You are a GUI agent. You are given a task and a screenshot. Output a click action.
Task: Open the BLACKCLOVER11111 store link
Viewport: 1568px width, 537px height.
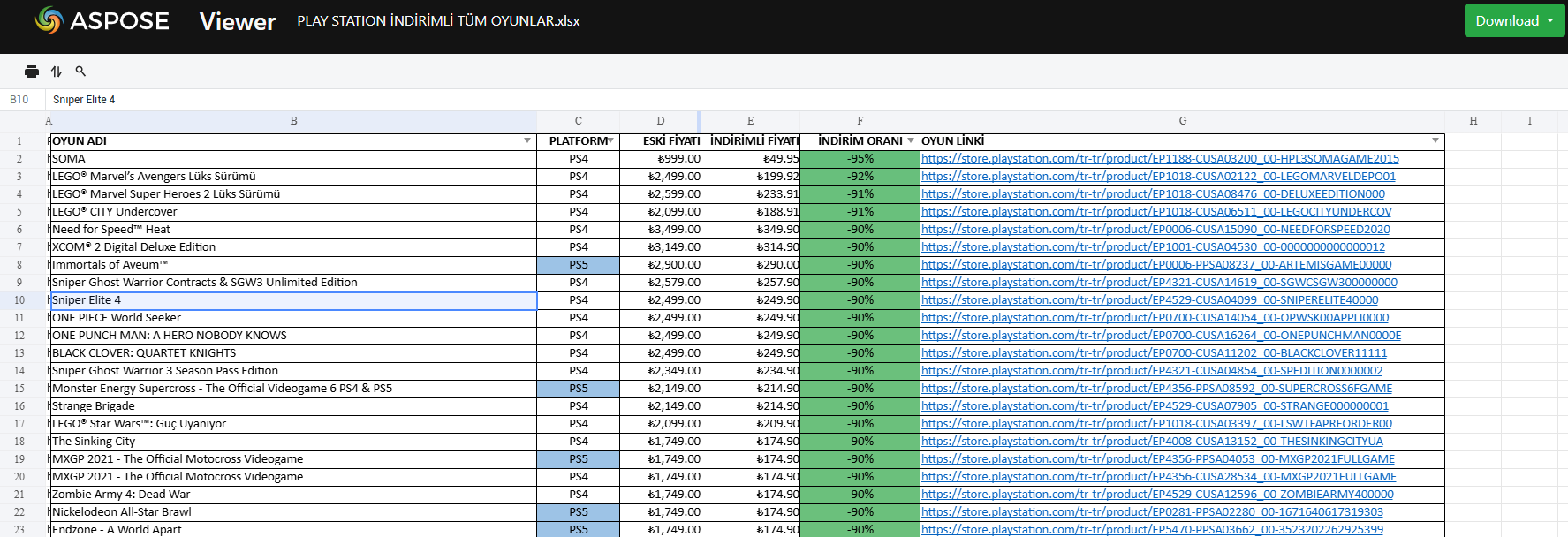[1154, 353]
